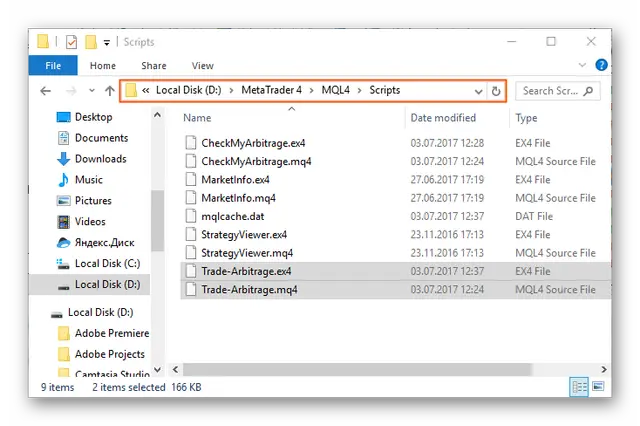
Task: Go back with the Back arrow
Action: 46,91
